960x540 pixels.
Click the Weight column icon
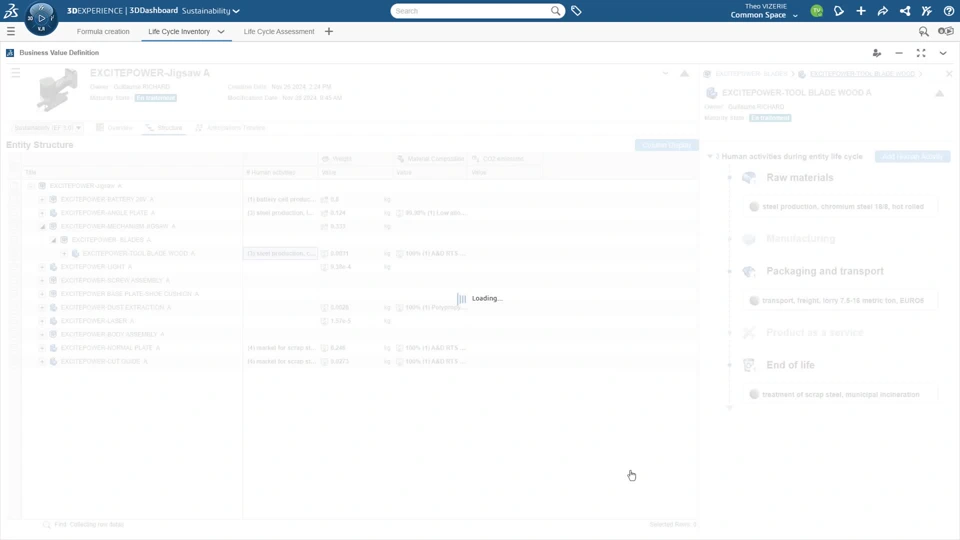326,159
